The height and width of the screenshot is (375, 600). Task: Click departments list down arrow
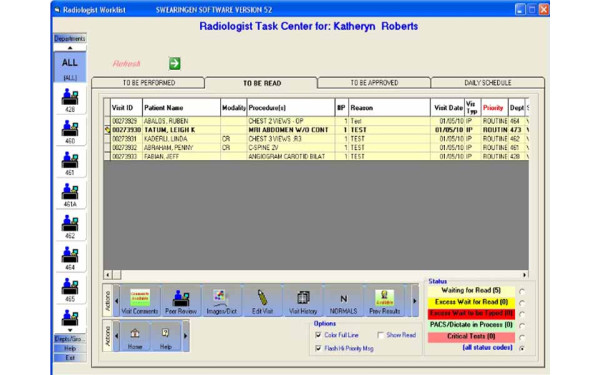click(70, 330)
